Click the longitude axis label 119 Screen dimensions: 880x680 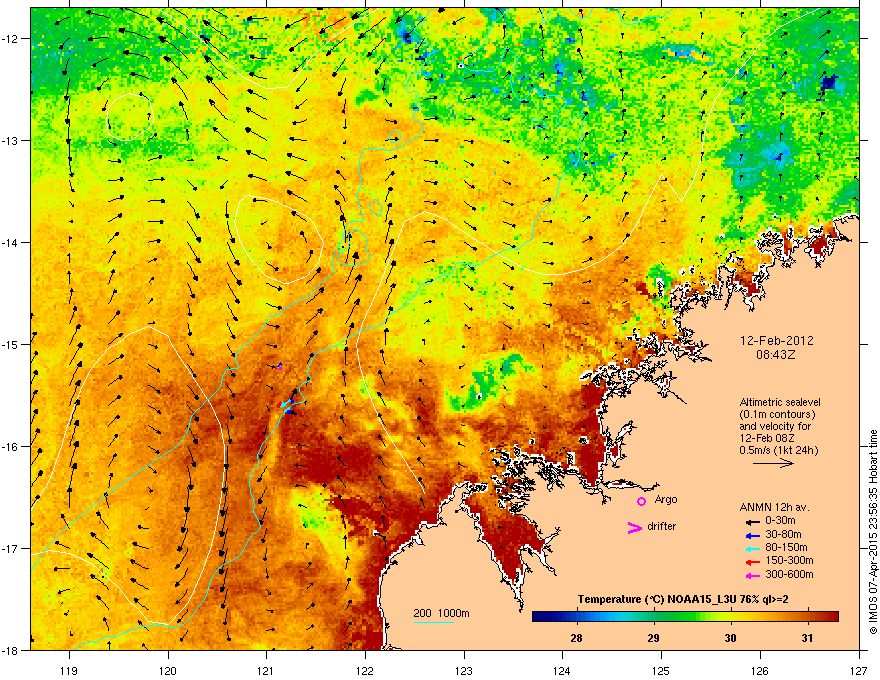click(69, 670)
